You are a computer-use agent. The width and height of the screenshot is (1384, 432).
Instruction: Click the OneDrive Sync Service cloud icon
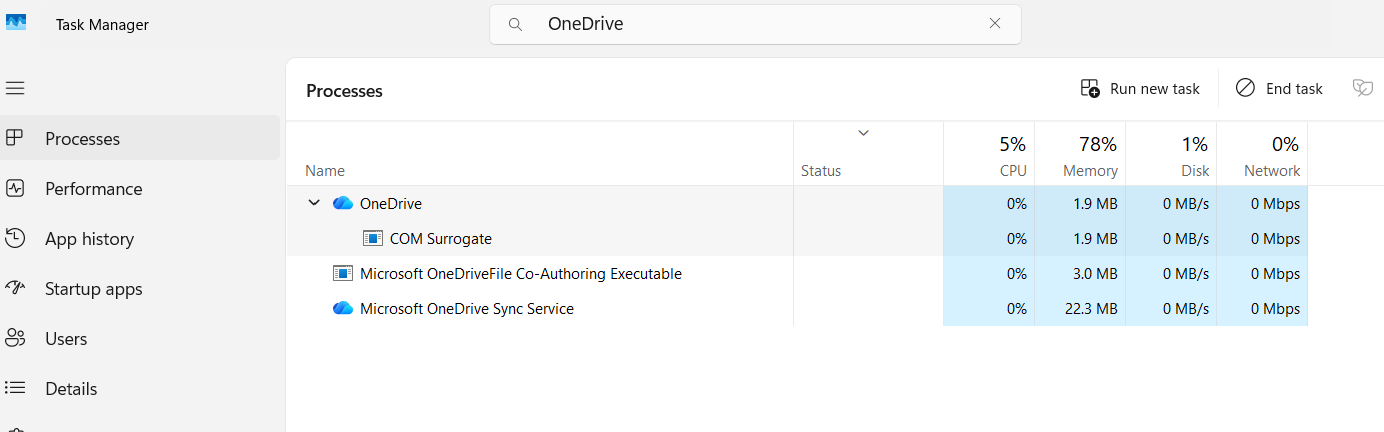point(343,309)
